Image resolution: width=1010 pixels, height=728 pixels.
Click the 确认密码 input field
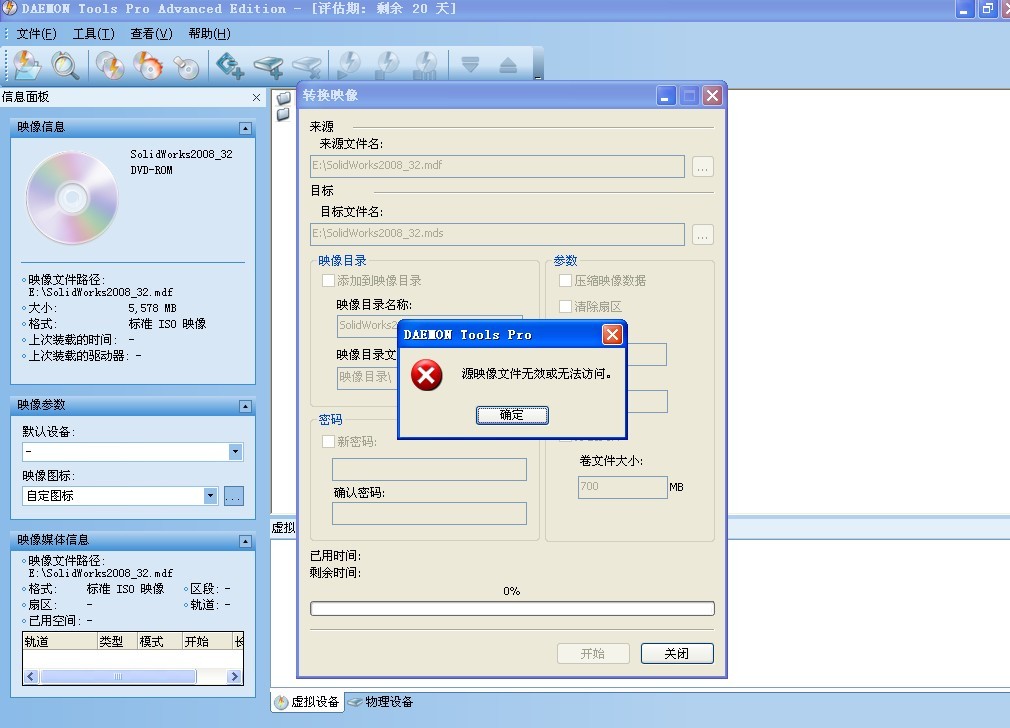[429, 513]
